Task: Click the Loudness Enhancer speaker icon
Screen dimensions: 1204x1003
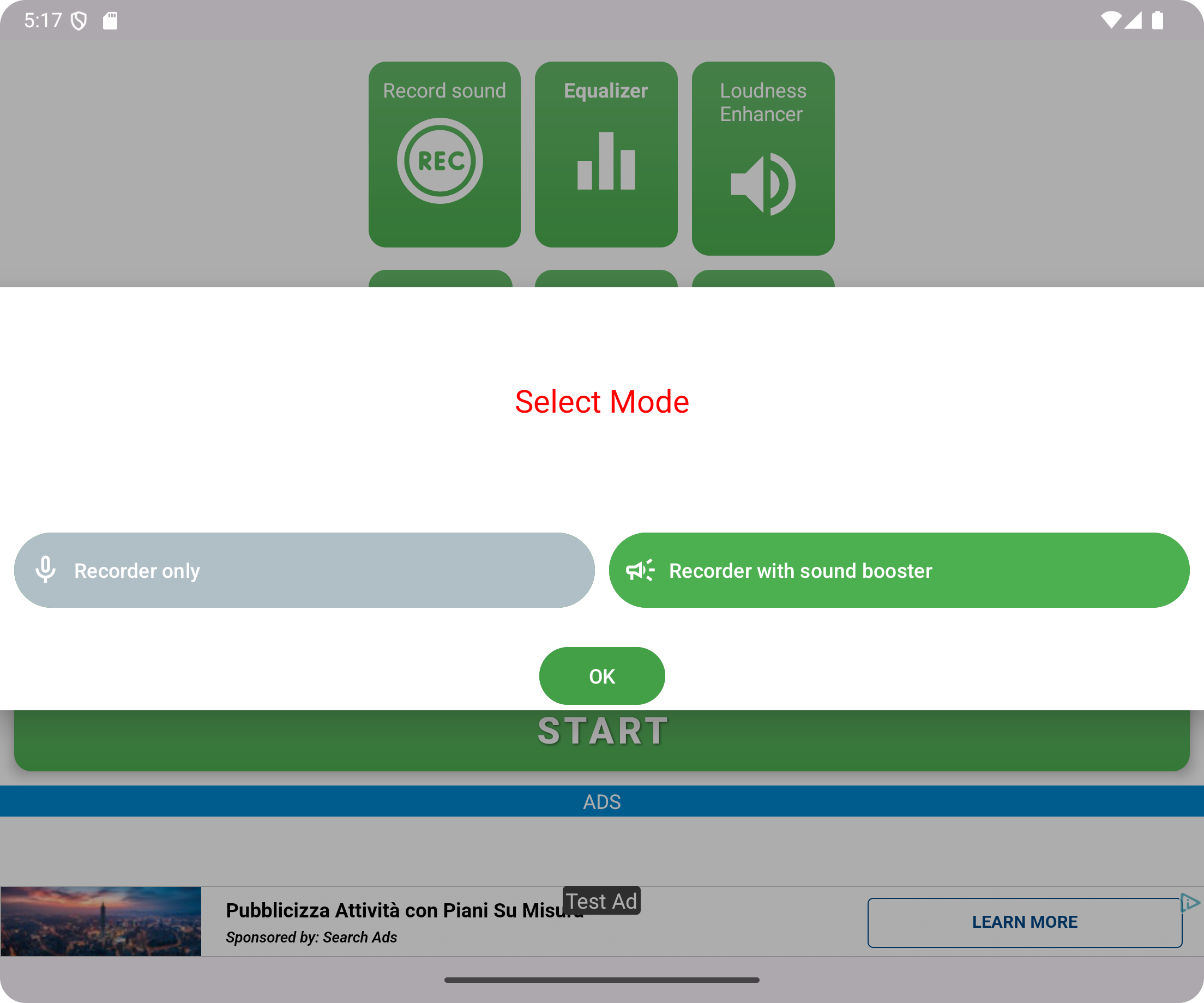Action: 762,184
